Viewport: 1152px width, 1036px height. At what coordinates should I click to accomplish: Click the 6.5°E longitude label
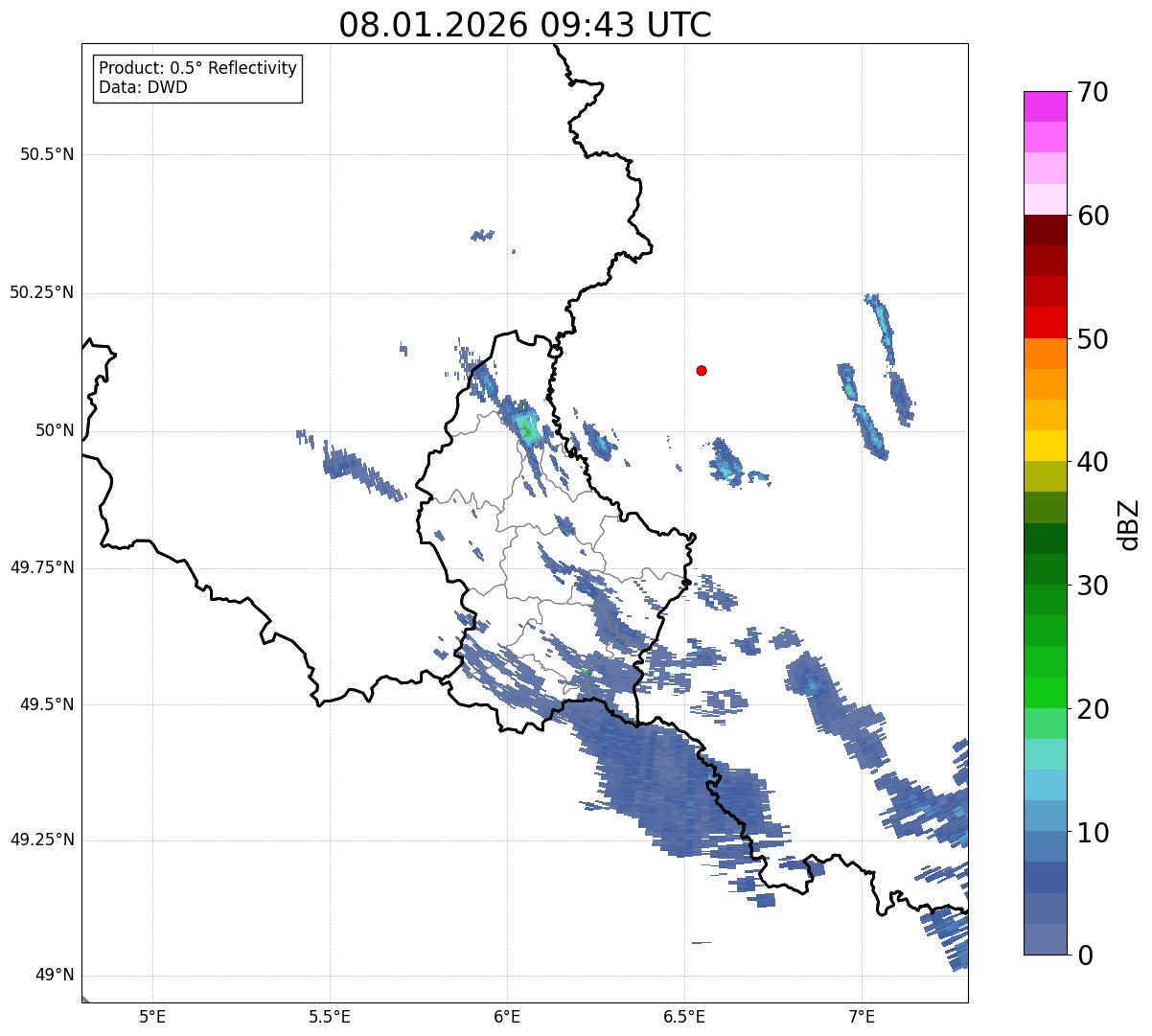(684, 1016)
